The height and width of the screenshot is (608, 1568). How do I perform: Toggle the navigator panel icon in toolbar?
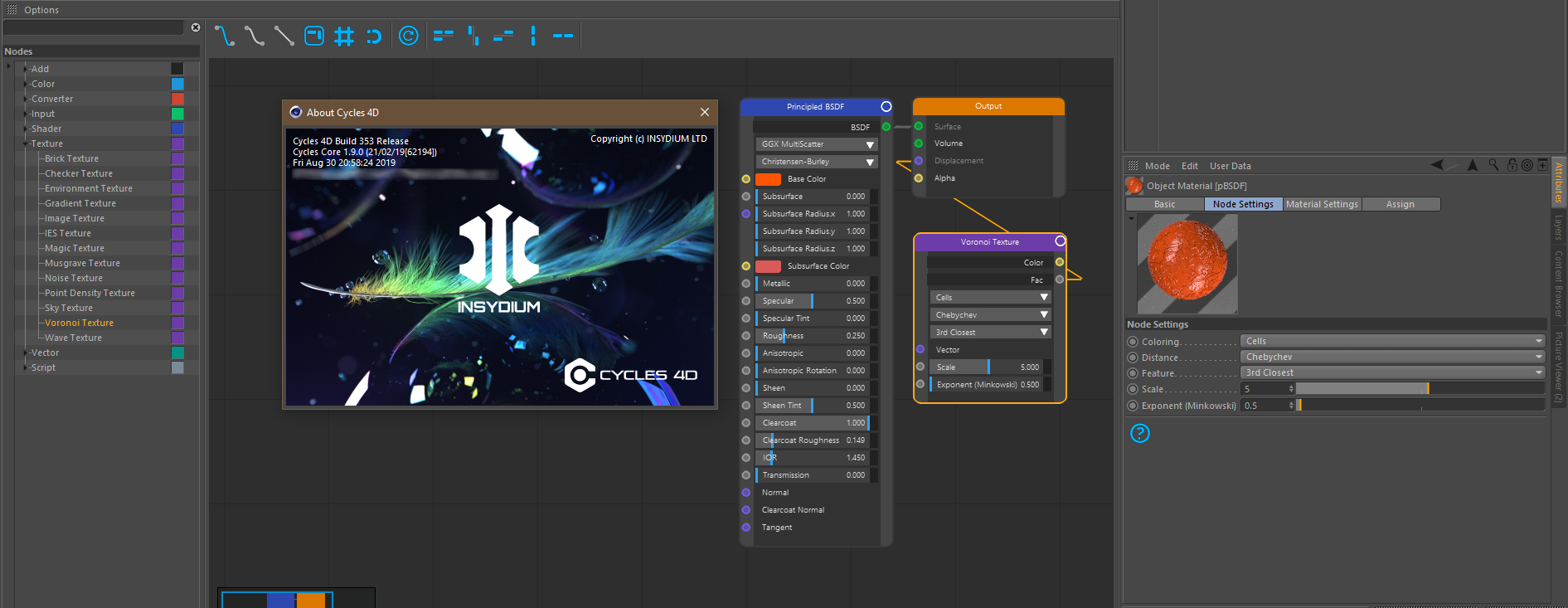click(x=314, y=36)
